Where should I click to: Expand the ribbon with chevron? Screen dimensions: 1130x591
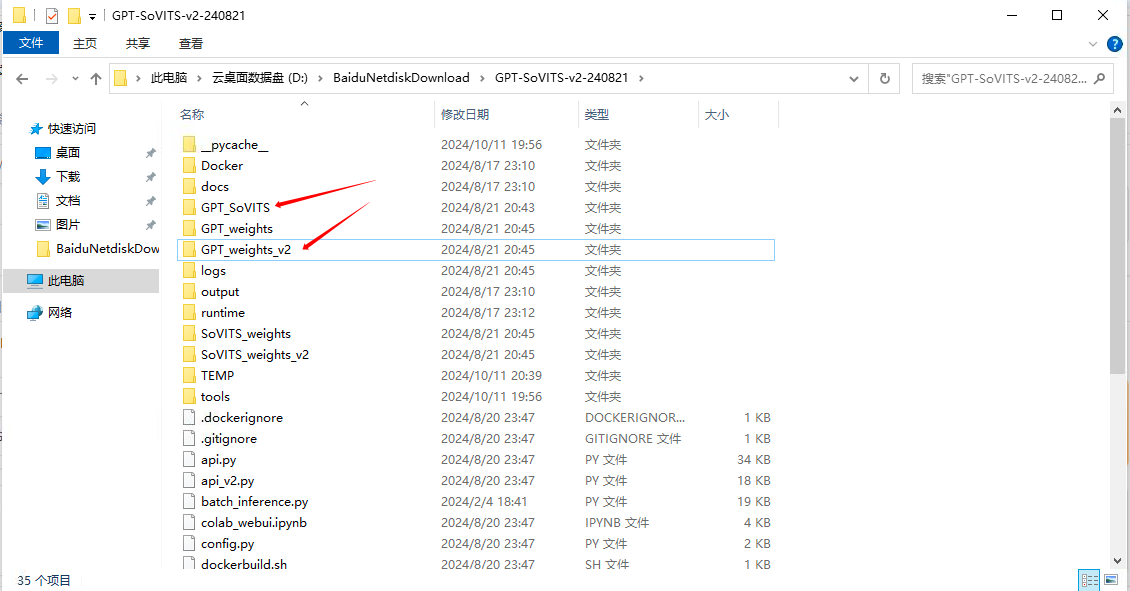coord(1093,44)
